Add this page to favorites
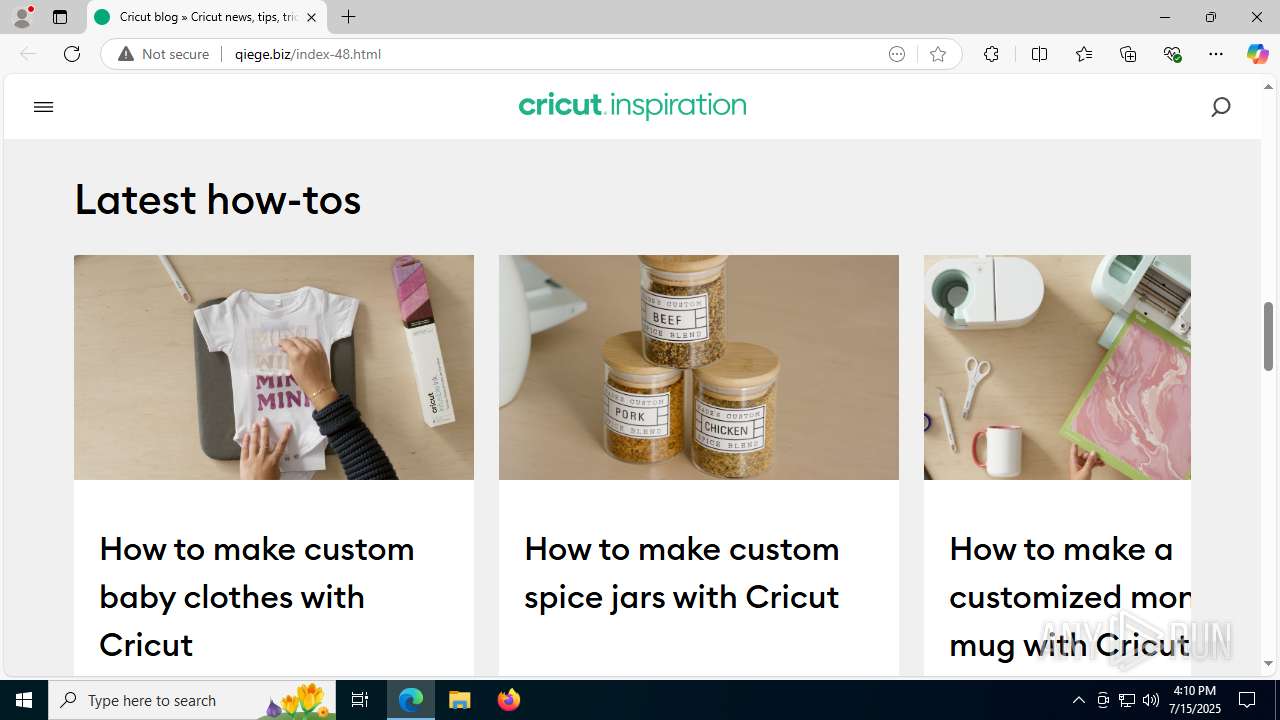The width and height of the screenshot is (1280, 720). tap(937, 54)
